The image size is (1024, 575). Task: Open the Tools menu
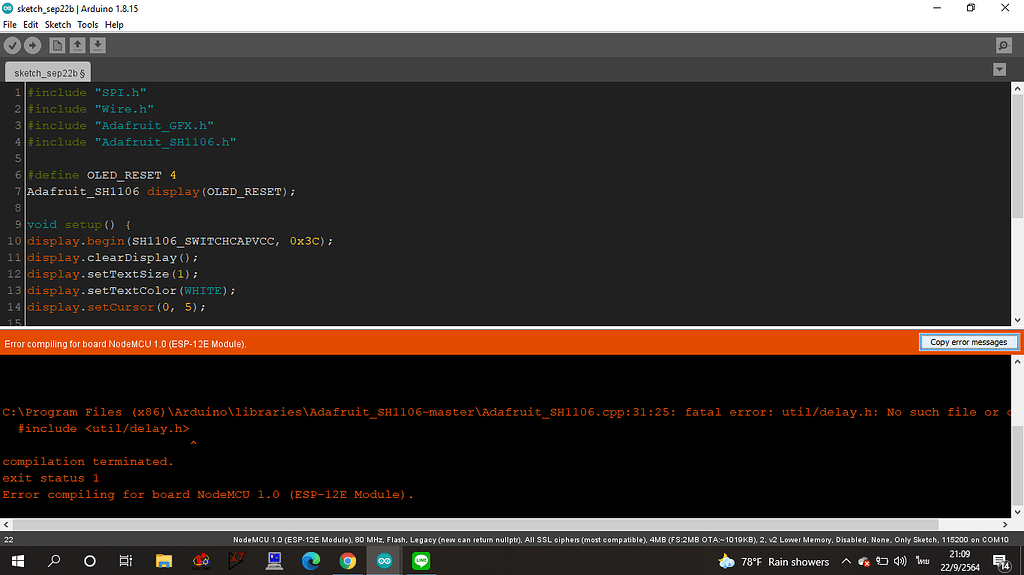tap(88, 24)
